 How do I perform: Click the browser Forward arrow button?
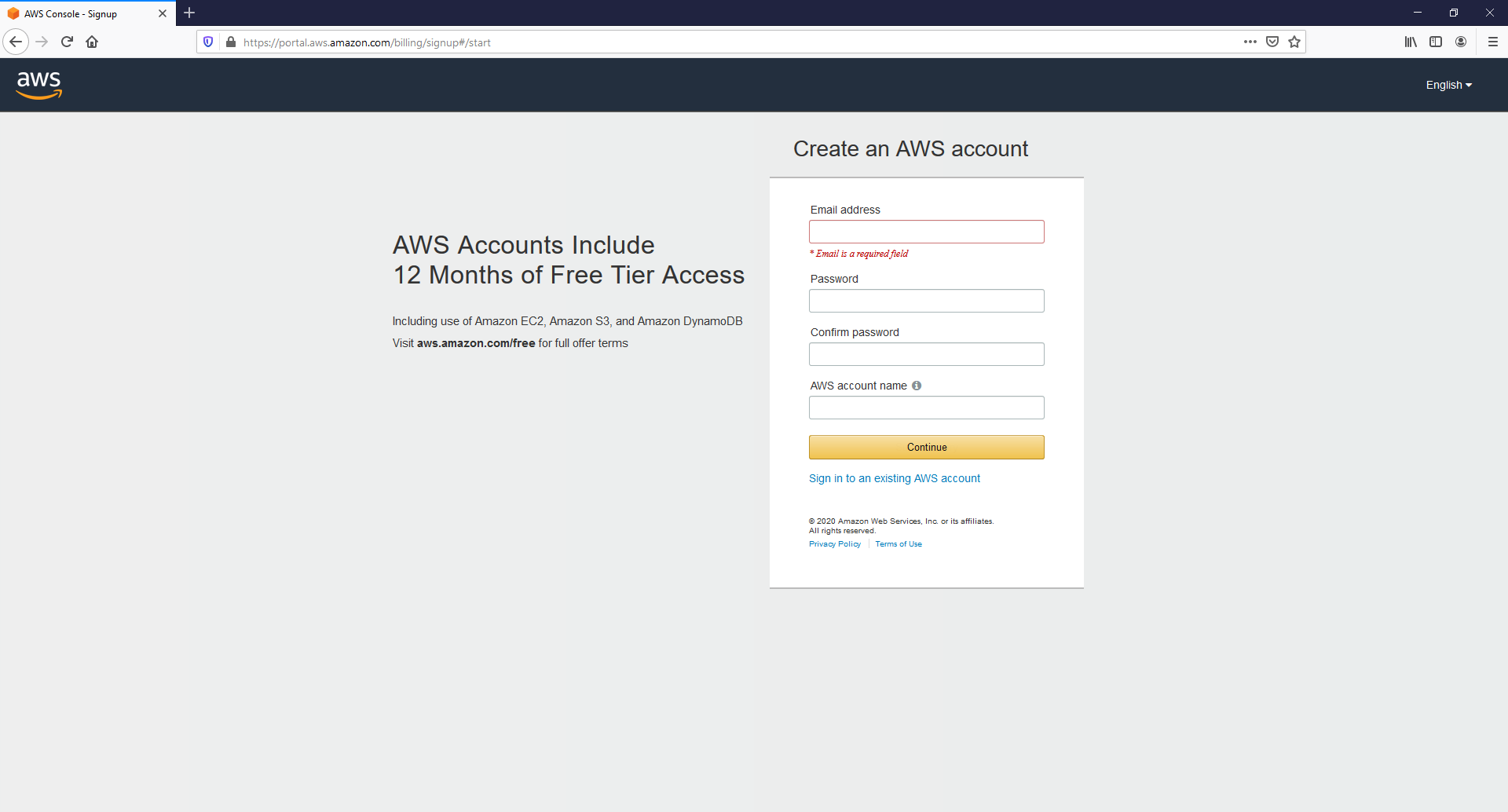coord(42,42)
